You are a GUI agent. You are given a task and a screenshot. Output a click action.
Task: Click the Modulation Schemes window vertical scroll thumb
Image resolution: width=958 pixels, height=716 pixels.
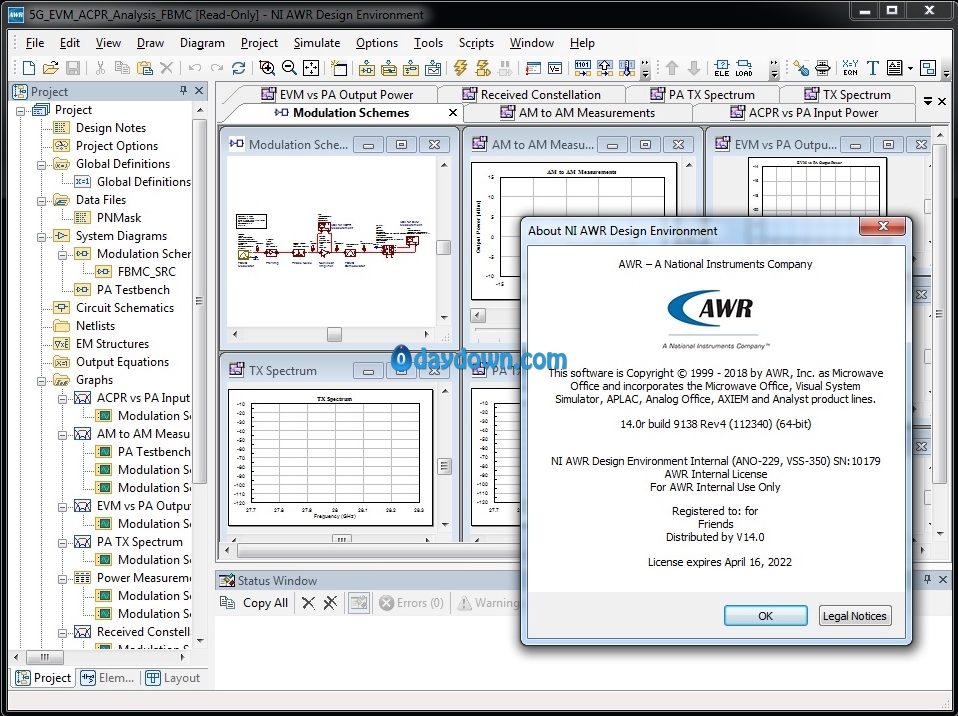[444, 247]
